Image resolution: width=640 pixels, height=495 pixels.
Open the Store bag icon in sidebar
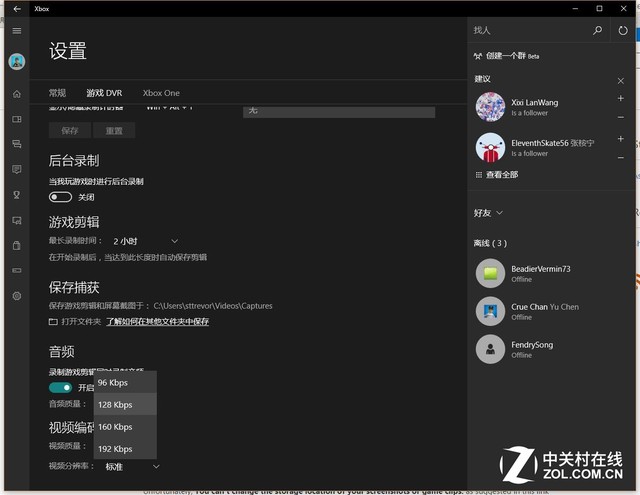tap(17, 246)
